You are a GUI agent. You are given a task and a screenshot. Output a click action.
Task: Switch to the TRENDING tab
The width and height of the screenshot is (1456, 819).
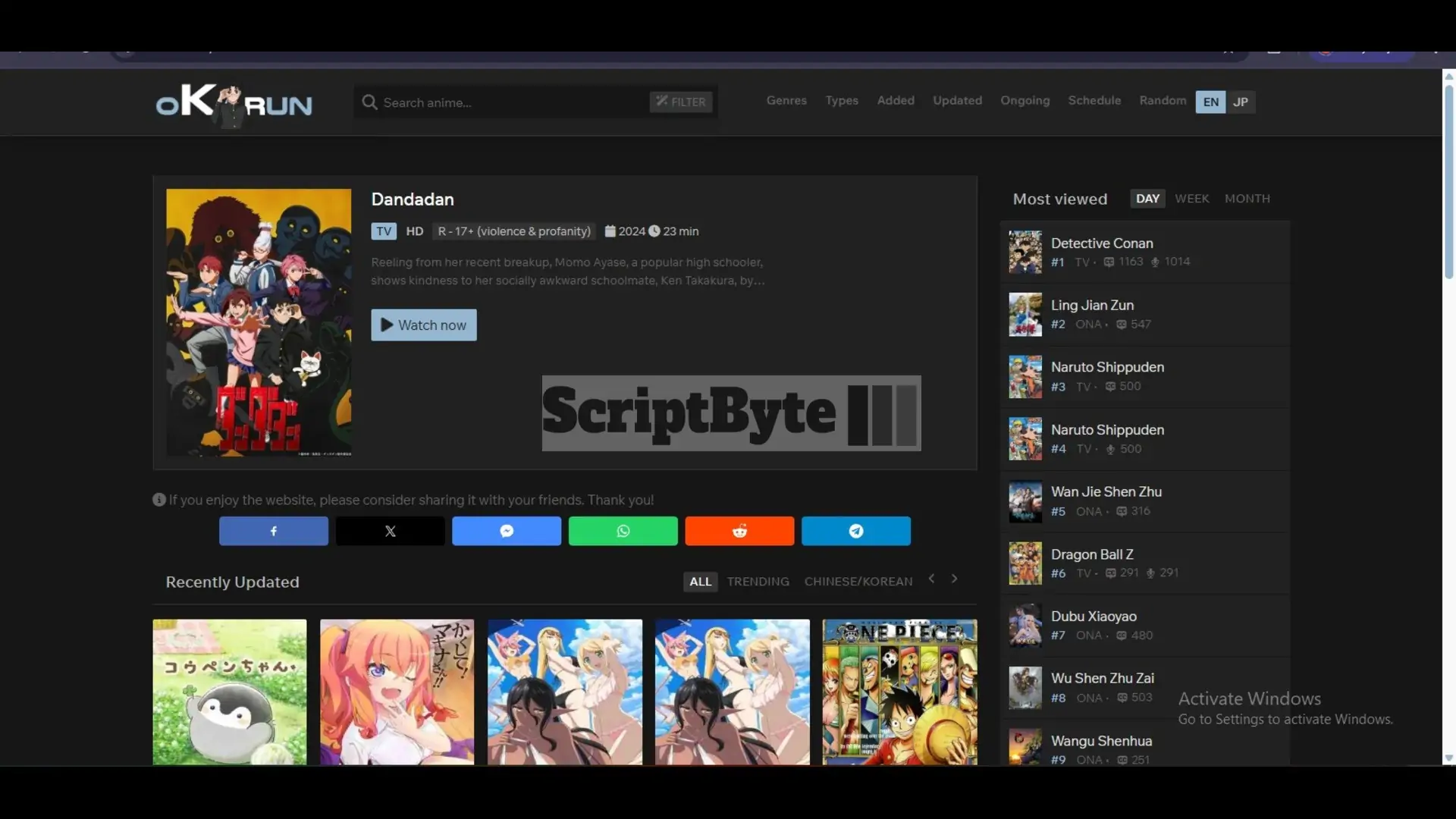click(x=758, y=581)
